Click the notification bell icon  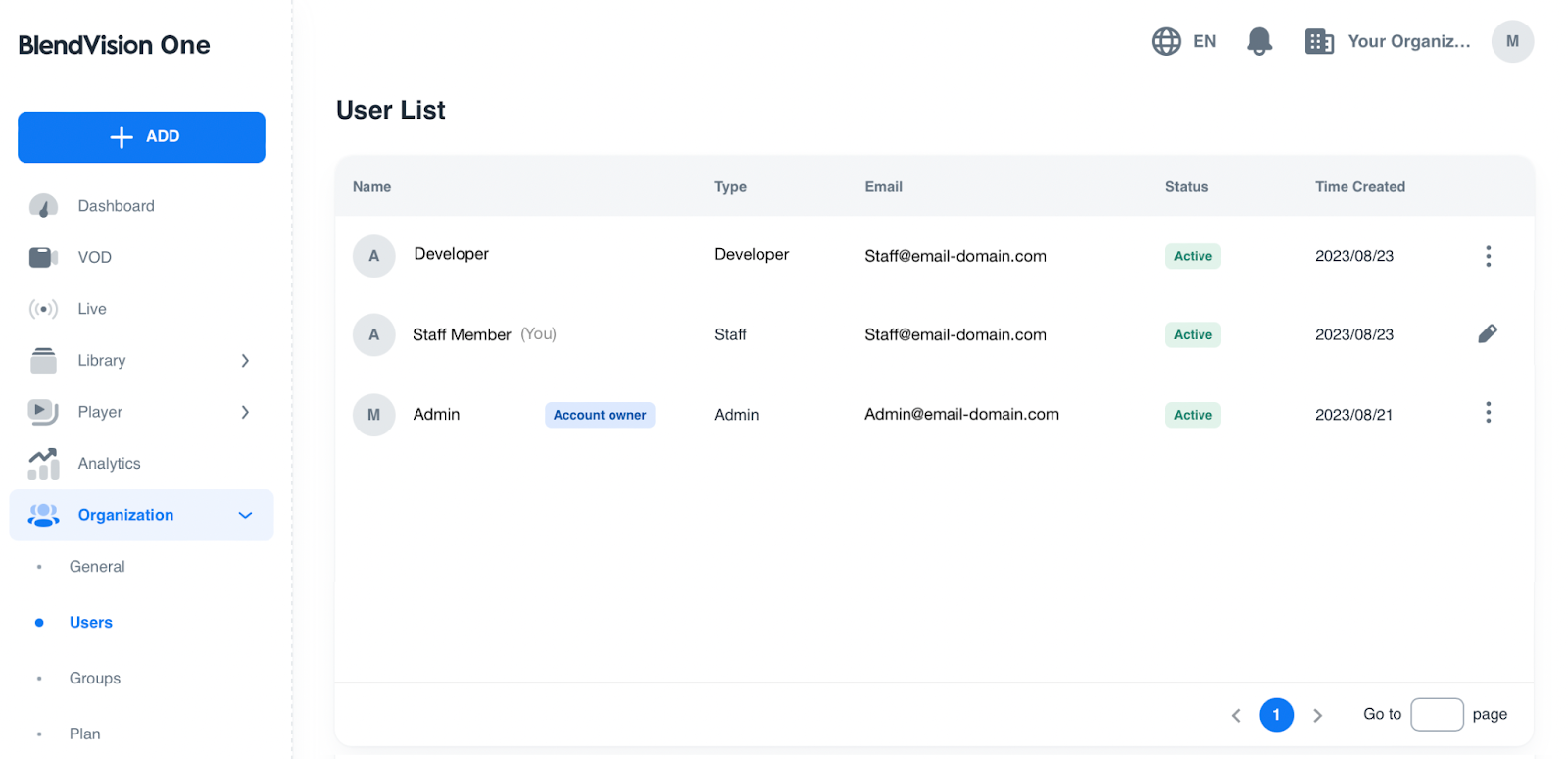click(1259, 41)
